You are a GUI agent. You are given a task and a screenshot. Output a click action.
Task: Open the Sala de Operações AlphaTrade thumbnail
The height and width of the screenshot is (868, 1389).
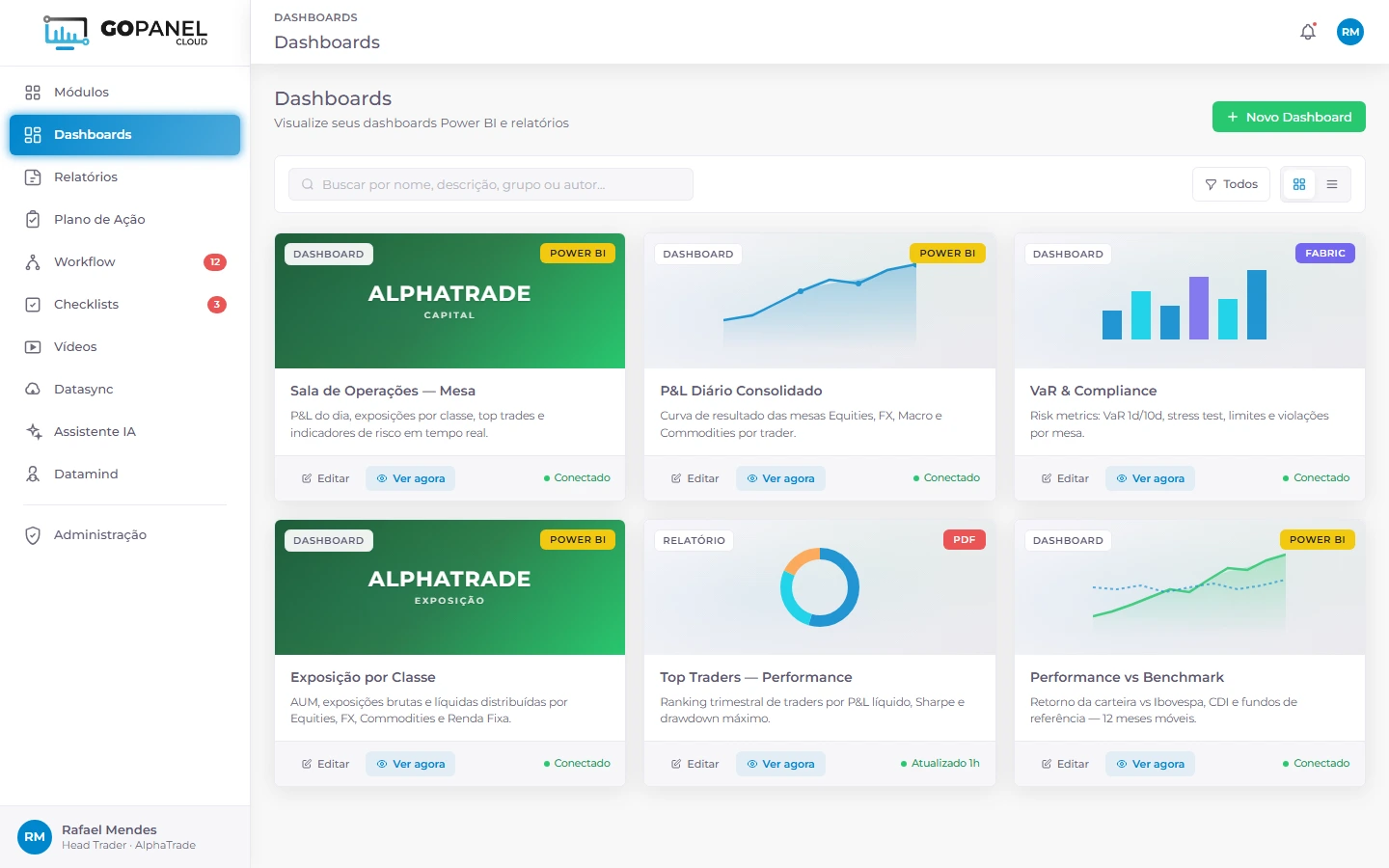449,301
